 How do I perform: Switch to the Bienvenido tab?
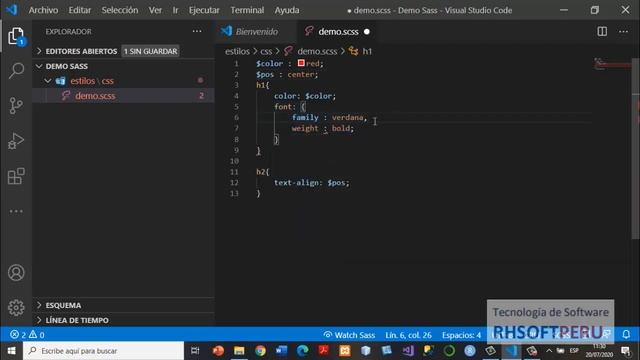256,31
